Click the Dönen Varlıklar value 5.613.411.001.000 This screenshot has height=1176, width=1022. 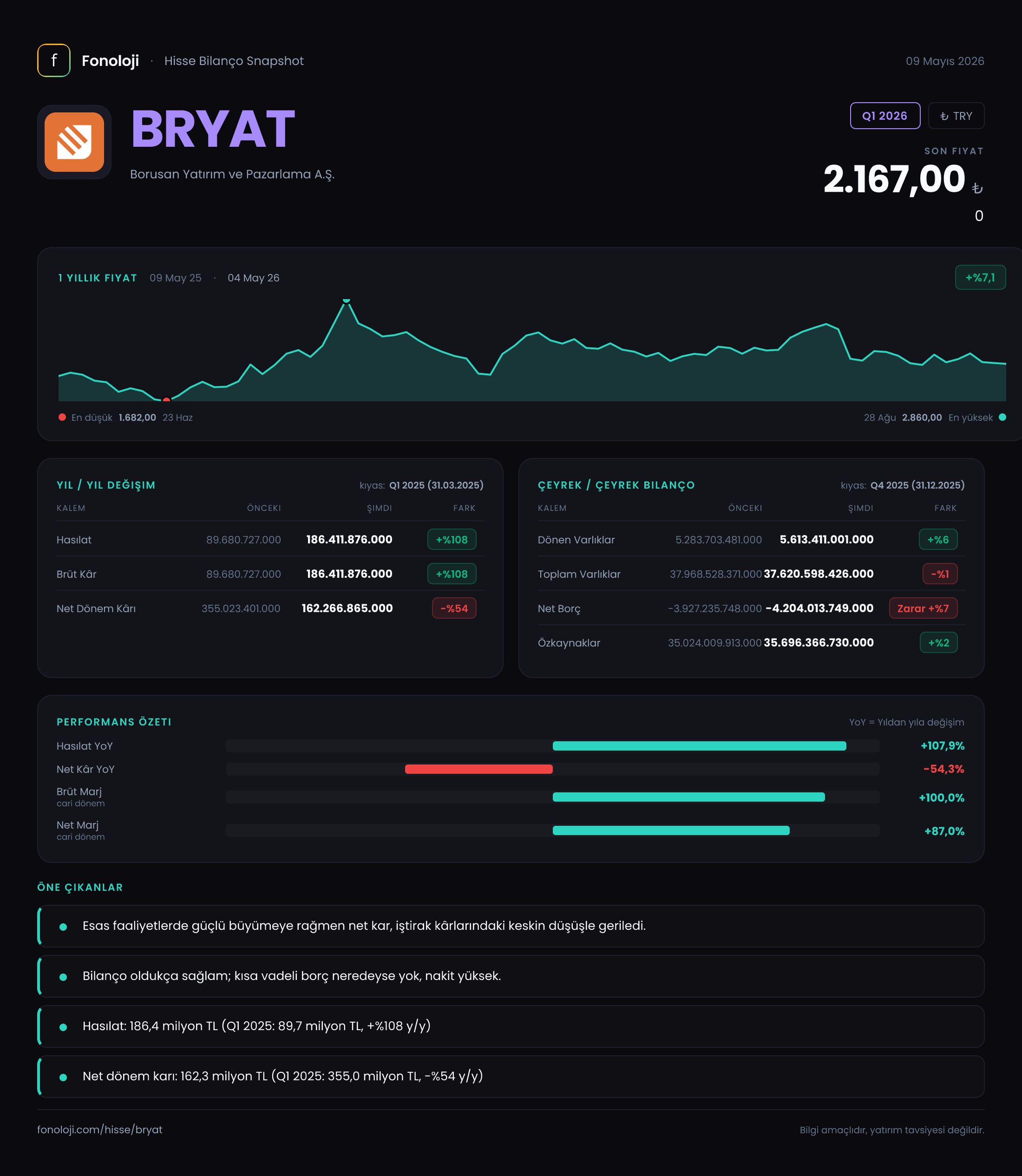tap(826, 539)
